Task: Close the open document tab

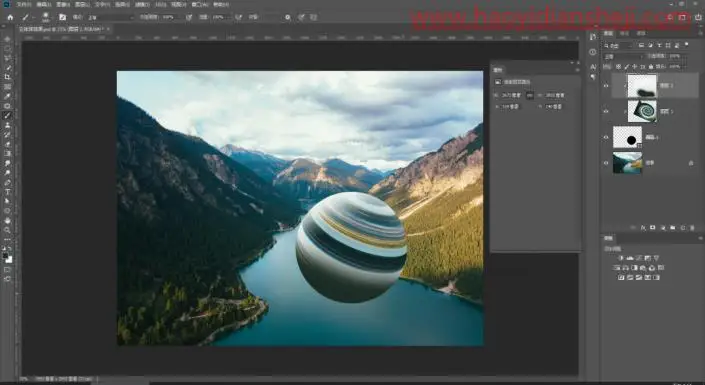Action: 108,29
